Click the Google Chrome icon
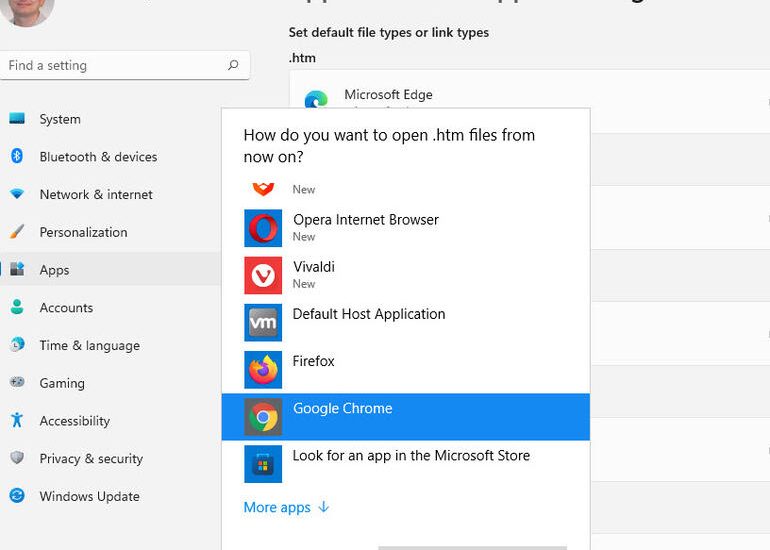The height and width of the screenshot is (550, 770). [263, 417]
